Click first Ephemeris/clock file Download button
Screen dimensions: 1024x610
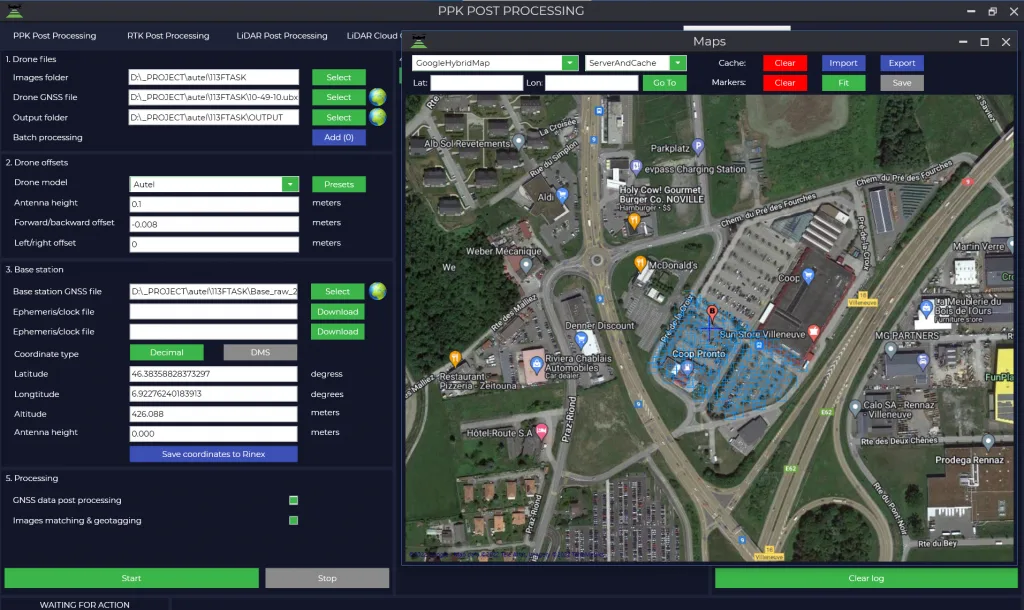337,312
